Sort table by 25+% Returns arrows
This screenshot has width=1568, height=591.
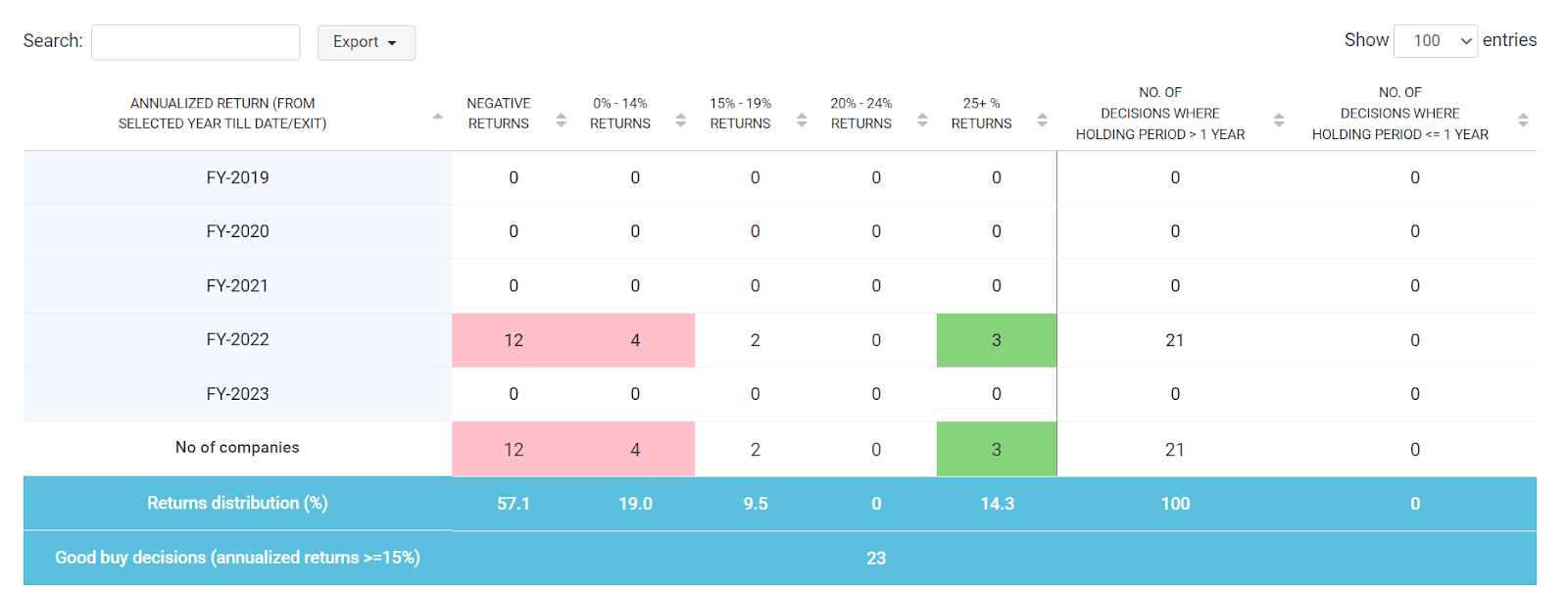(1042, 120)
